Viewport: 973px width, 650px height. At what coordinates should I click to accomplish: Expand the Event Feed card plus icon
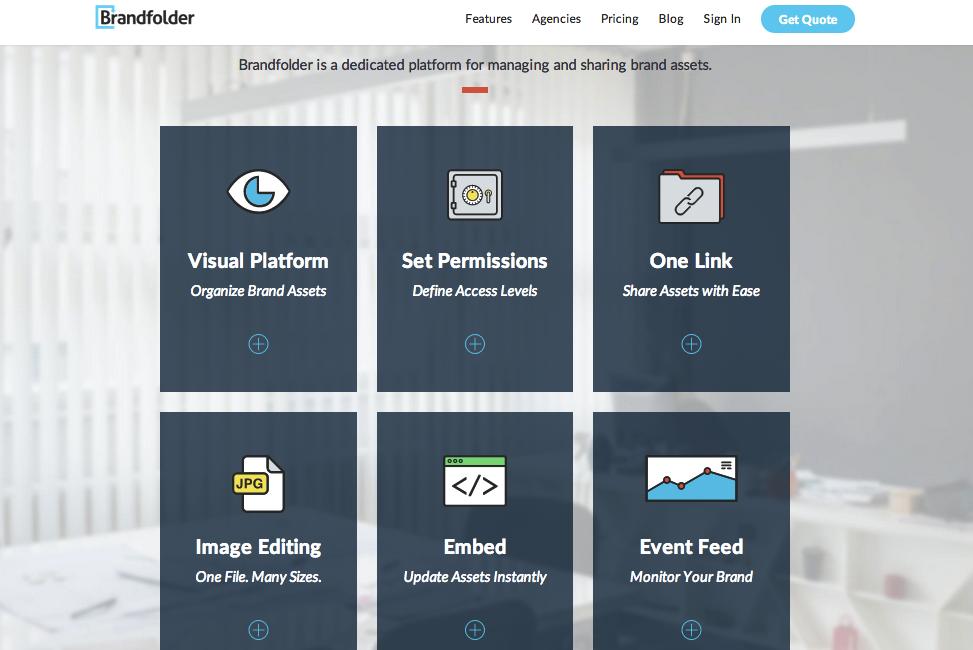(691, 630)
